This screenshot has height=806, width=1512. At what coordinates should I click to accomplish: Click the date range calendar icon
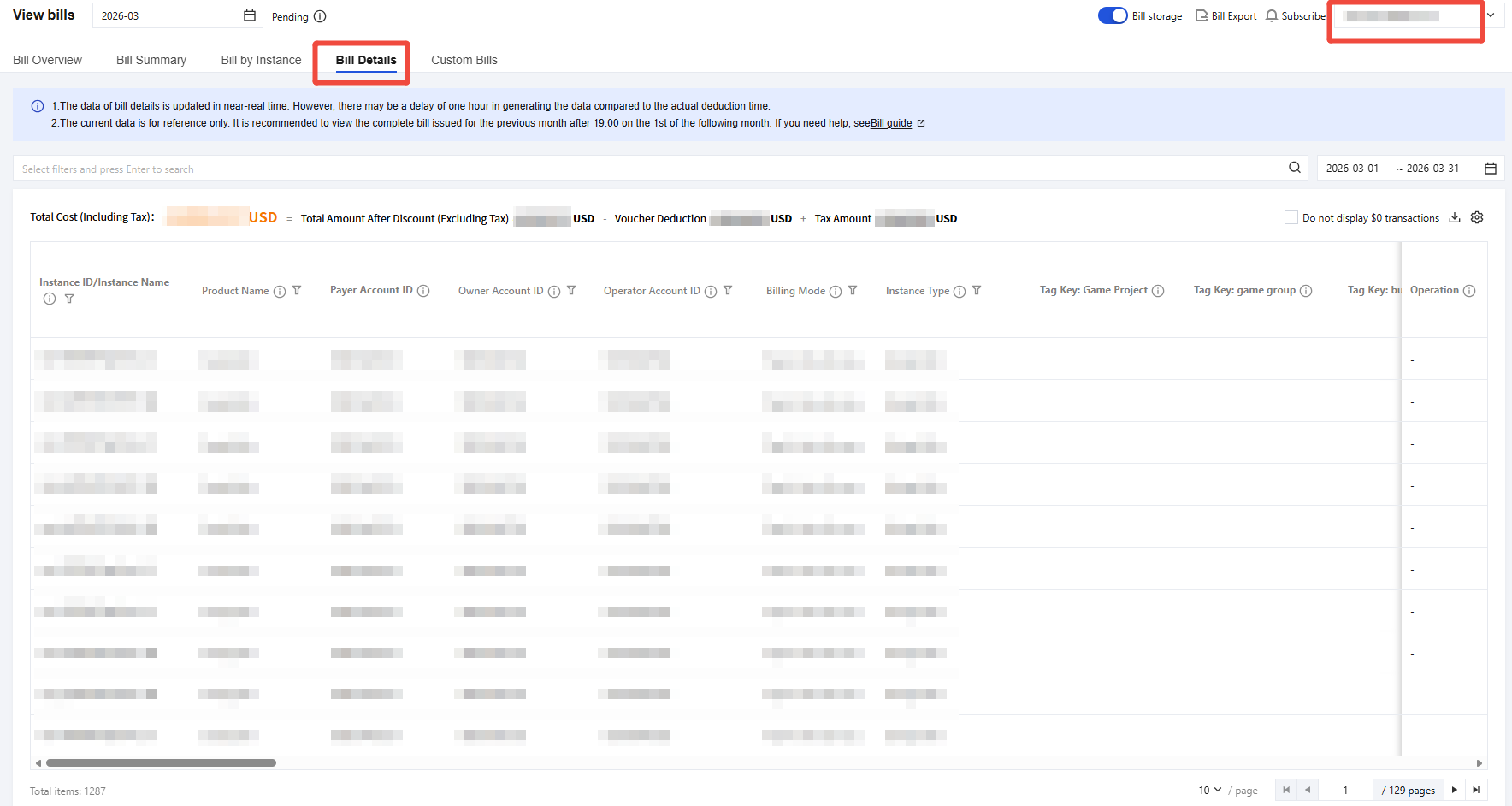pos(1491,169)
